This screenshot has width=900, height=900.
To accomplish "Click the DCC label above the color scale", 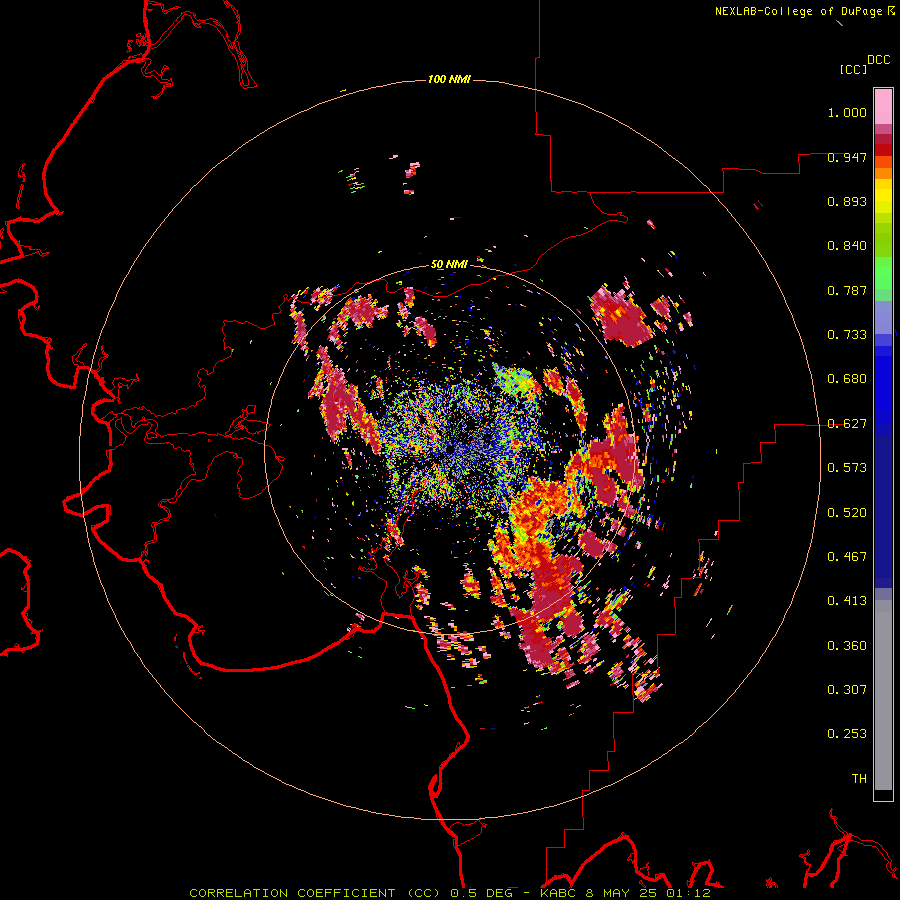I will tap(879, 60).
